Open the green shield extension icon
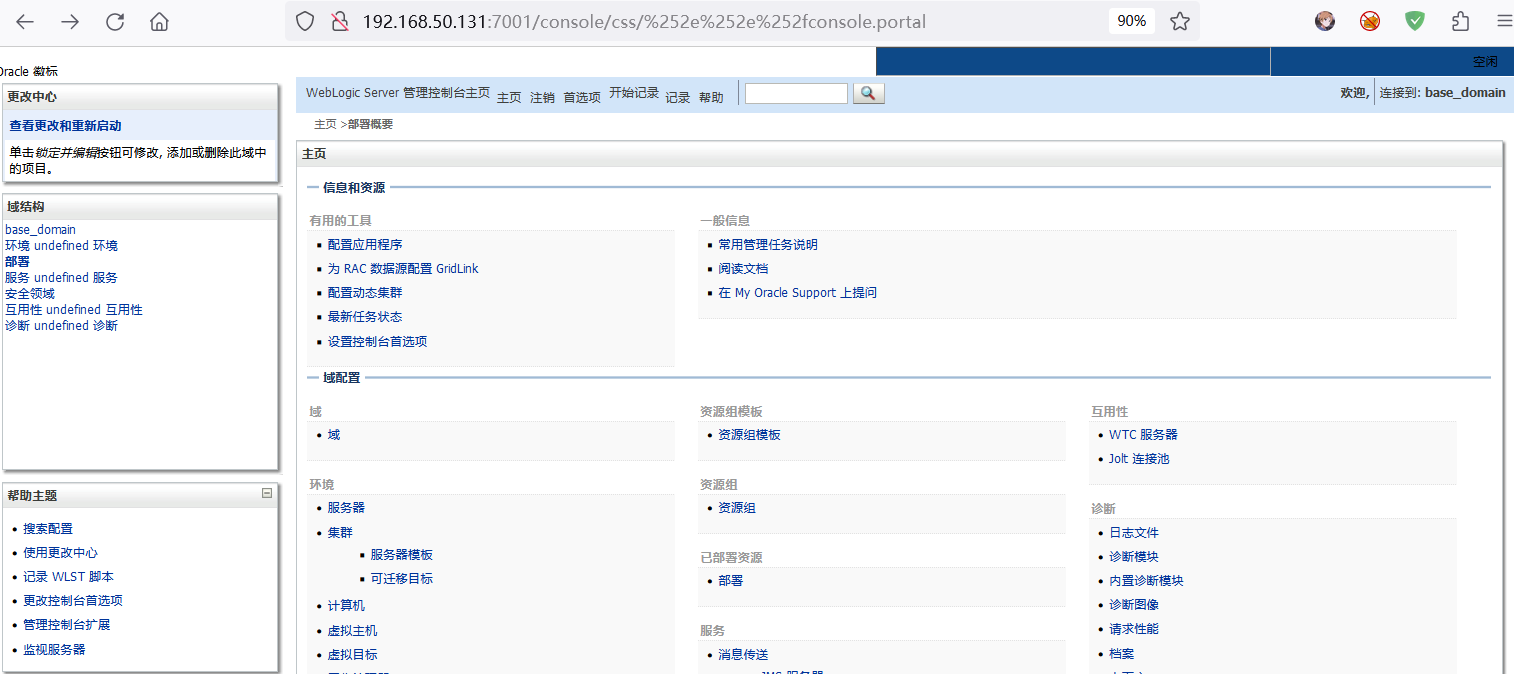Screen dimensions: 1514x674 (1415, 21)
